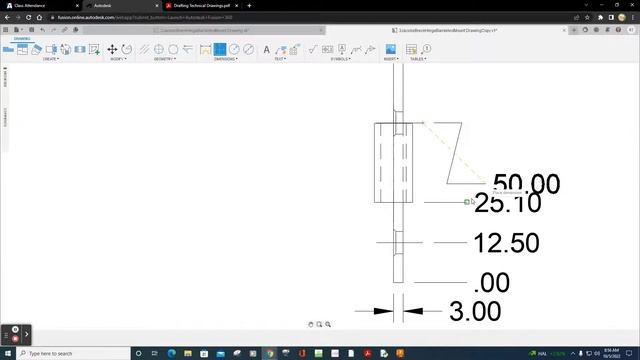Select the Table tool icon

(x=411, y=49)
